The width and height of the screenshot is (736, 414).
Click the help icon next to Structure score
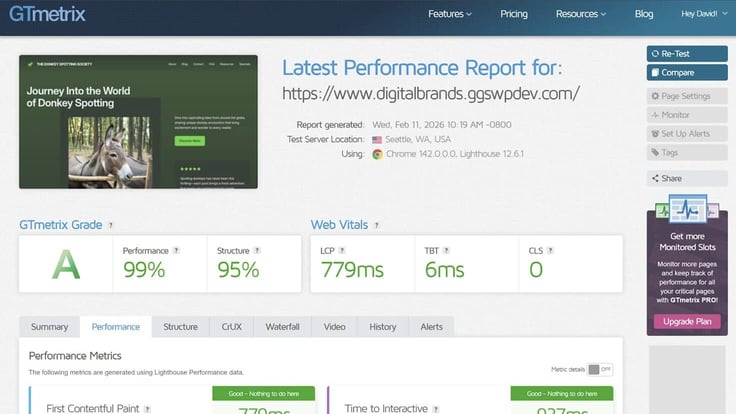(257, 251)
